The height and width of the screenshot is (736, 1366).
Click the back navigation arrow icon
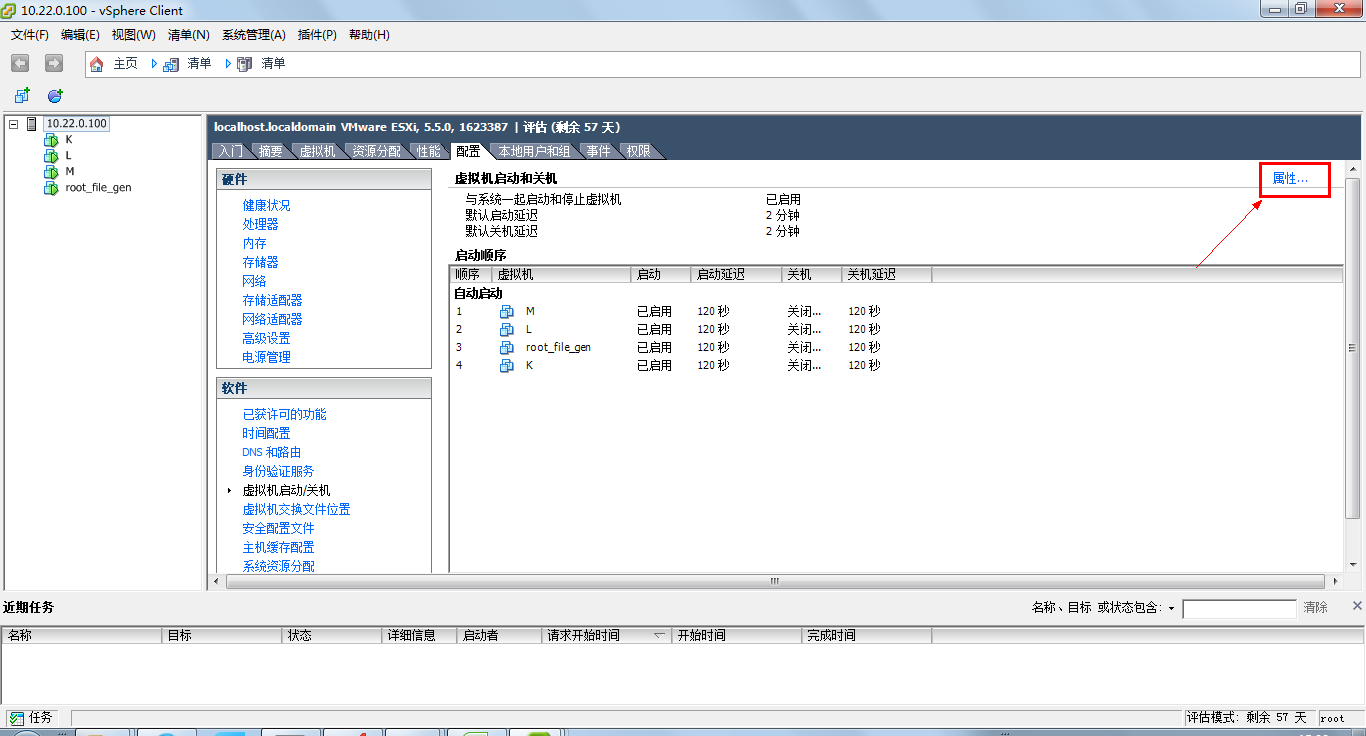(x=20, y=63)
